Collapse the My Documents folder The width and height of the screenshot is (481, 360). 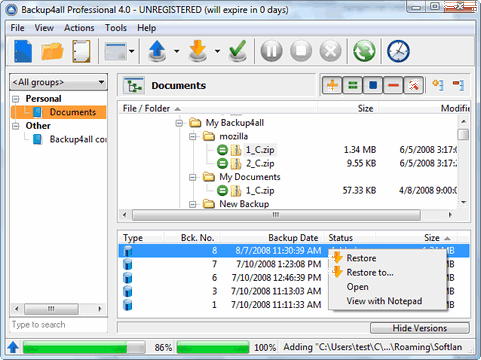coord(193,177)
